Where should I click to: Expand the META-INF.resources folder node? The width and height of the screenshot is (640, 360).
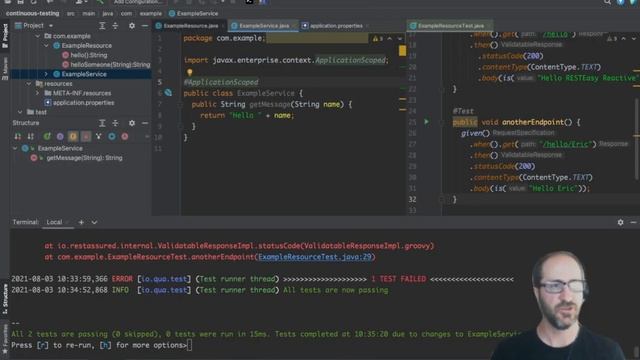click(38, 93)
